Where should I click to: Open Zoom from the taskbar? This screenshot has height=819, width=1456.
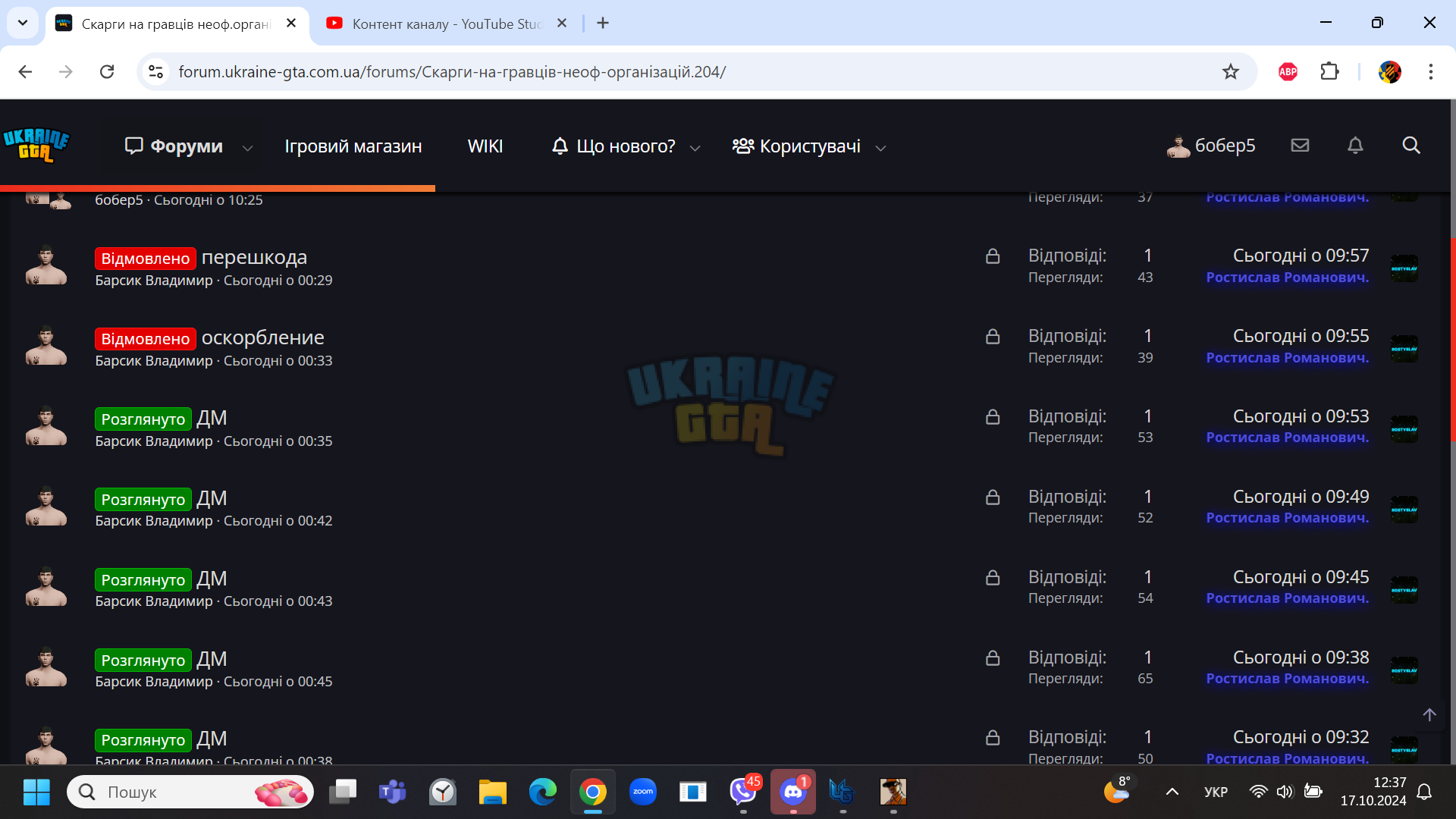643,792
